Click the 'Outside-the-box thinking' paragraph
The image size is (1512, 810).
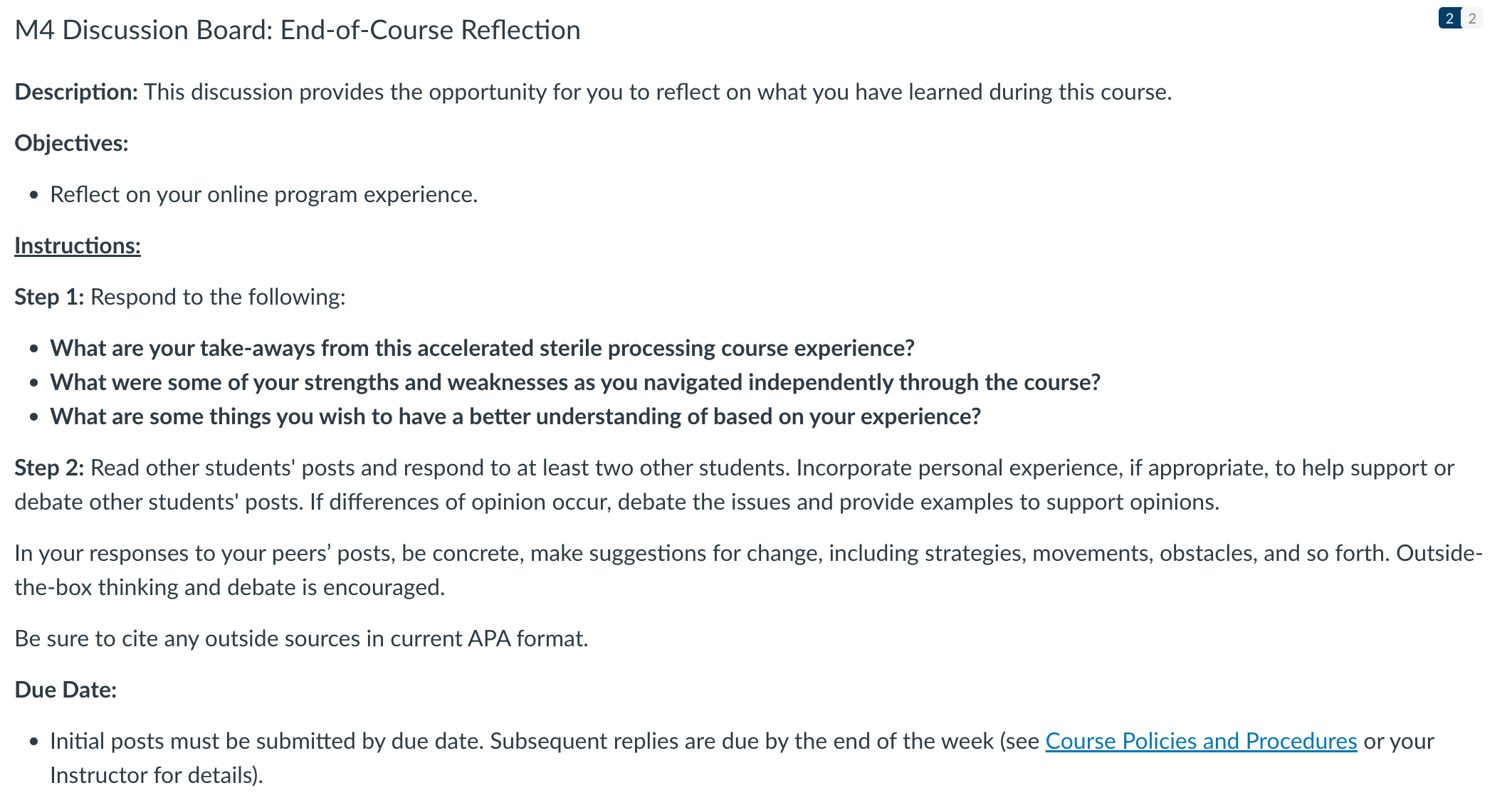pyautogui.click(x=748, y=570)
